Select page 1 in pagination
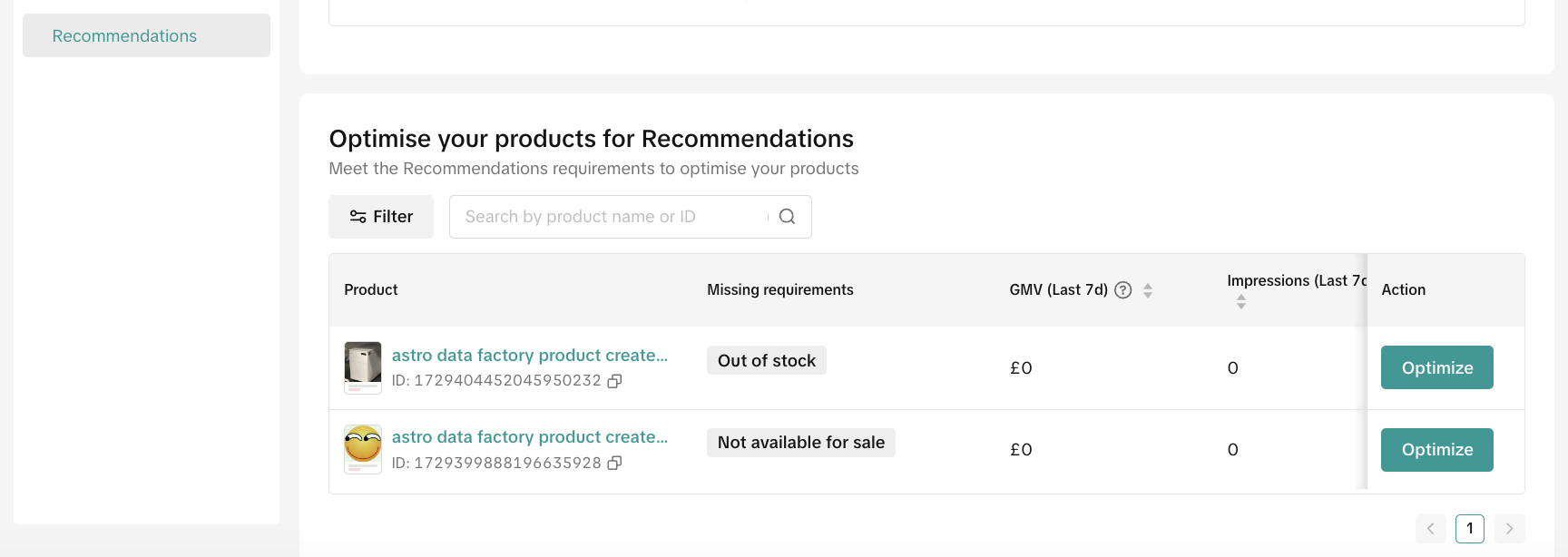This screenshot has width=1568, height=557. [1469, 529]
